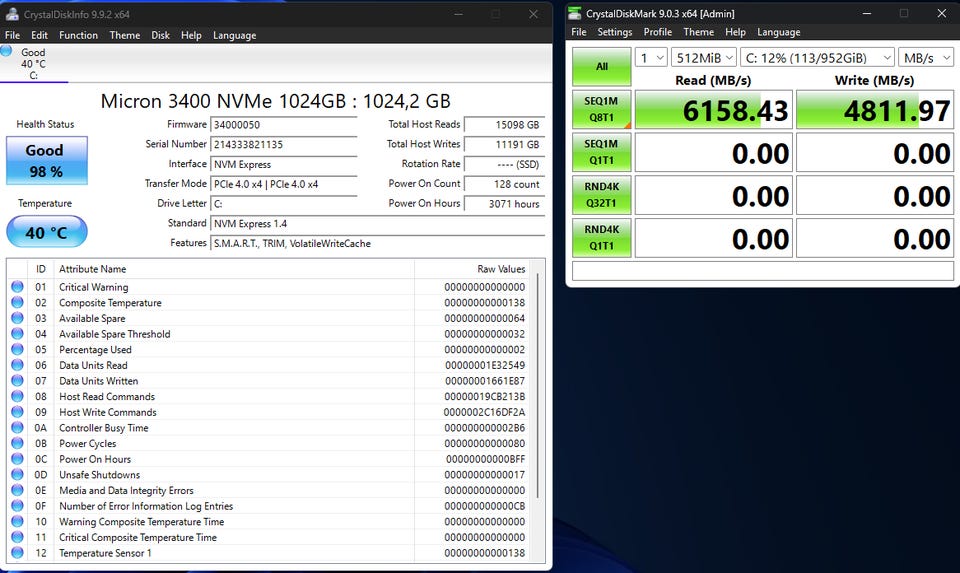Open File menu in CrystalDiskInfo
The height and width of the screenshot is (573, 960).
(12, 35)
